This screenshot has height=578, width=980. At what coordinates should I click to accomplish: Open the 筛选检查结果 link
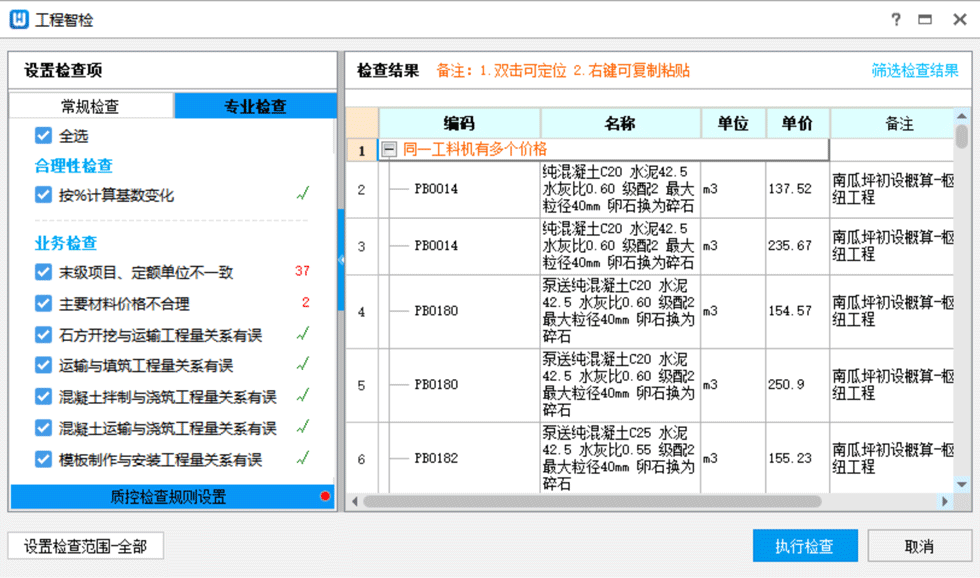pyautogui.click(x=914, y=71)
